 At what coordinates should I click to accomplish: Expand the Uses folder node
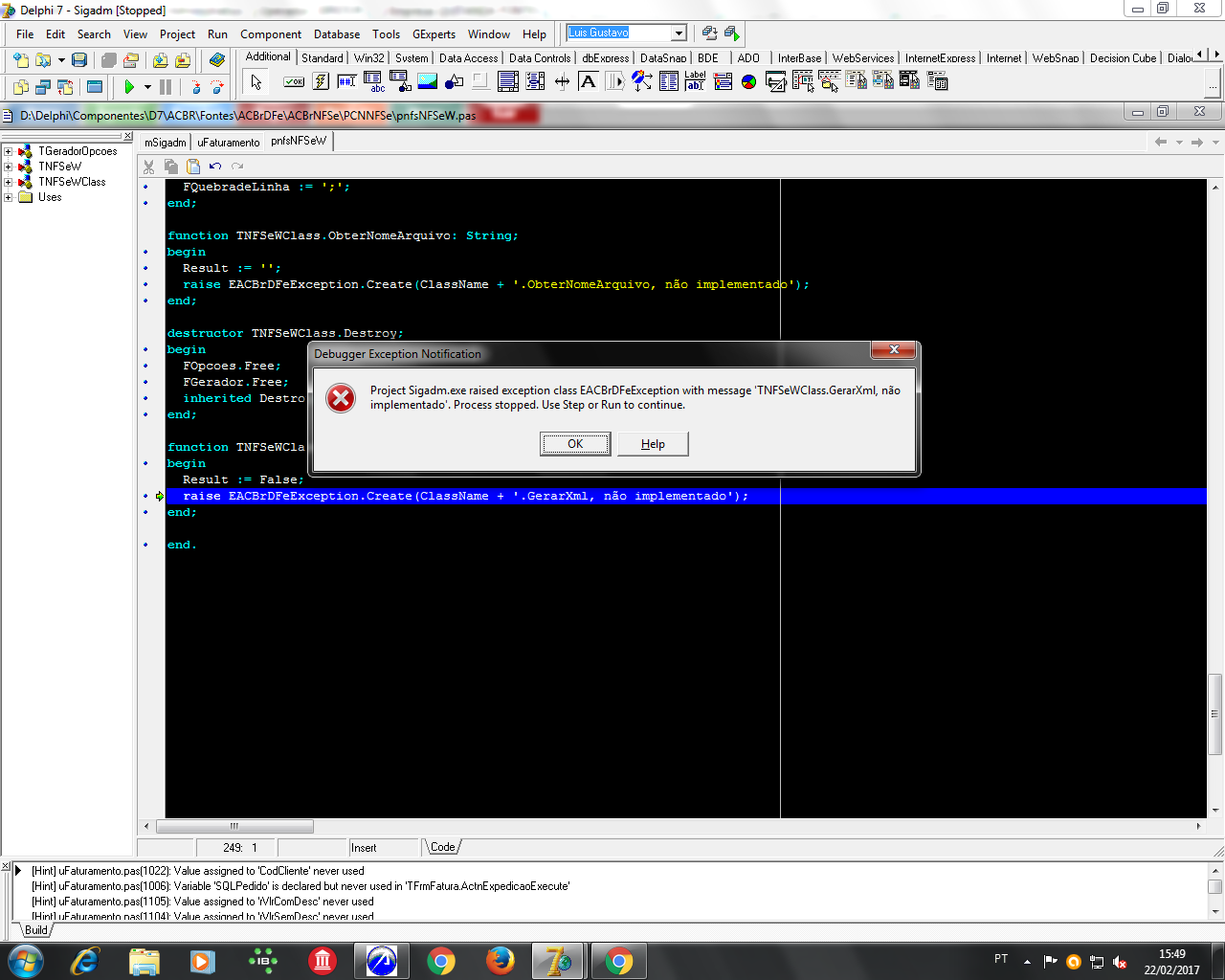coord(8,197)
